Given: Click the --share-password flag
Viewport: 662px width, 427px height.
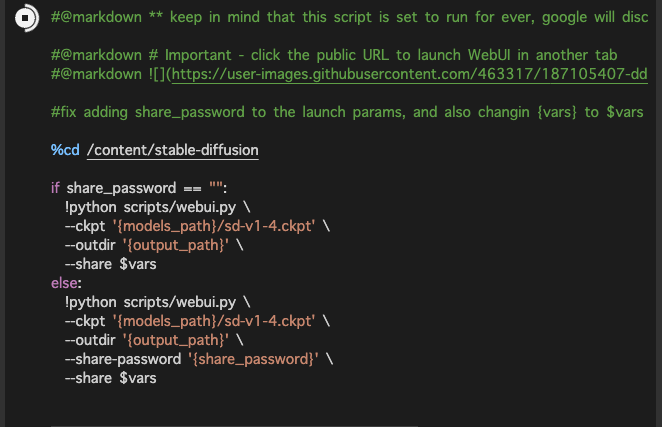Looking at the screenshot, I should coord(123,359).
